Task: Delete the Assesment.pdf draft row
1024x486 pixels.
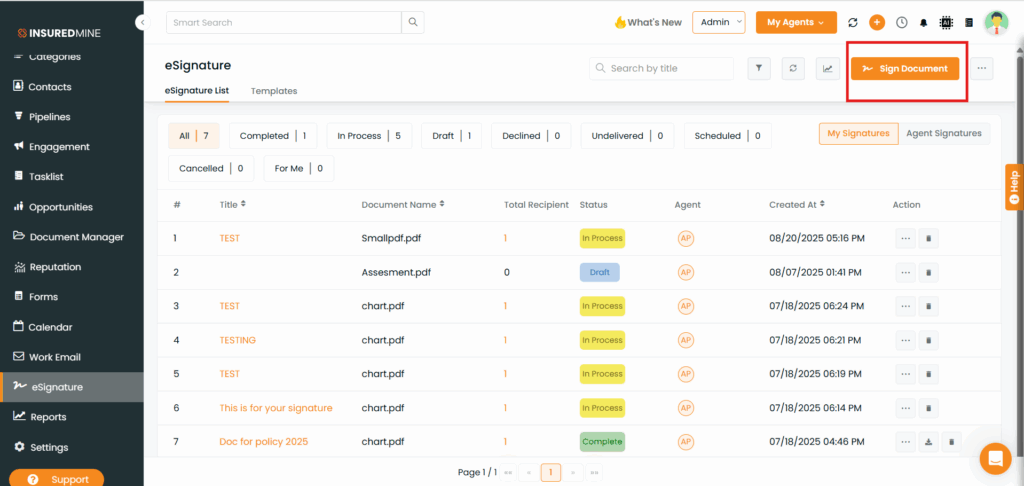Action: click(x=929, y=272)
